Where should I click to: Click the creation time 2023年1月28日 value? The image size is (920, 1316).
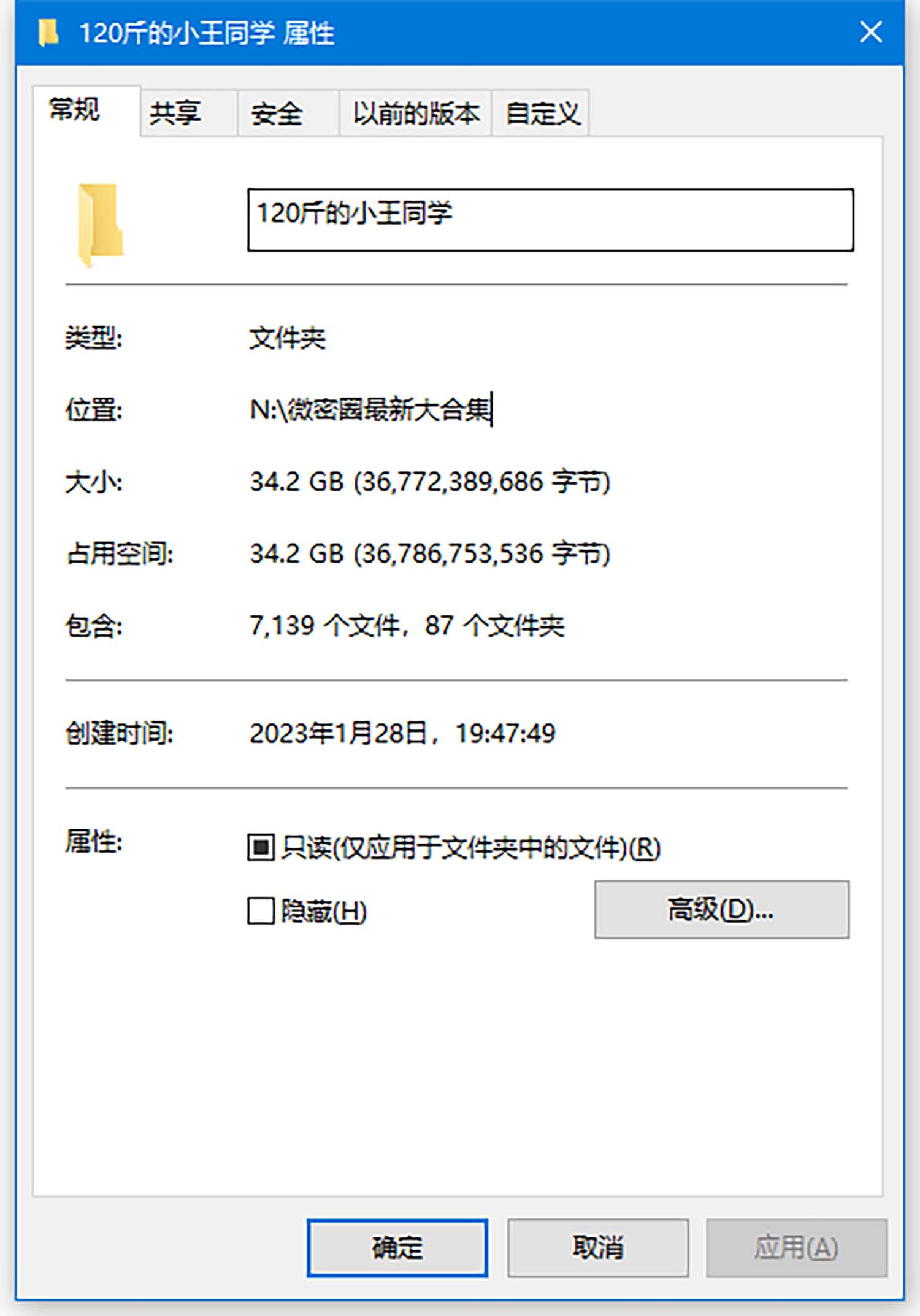click(402, 733)
